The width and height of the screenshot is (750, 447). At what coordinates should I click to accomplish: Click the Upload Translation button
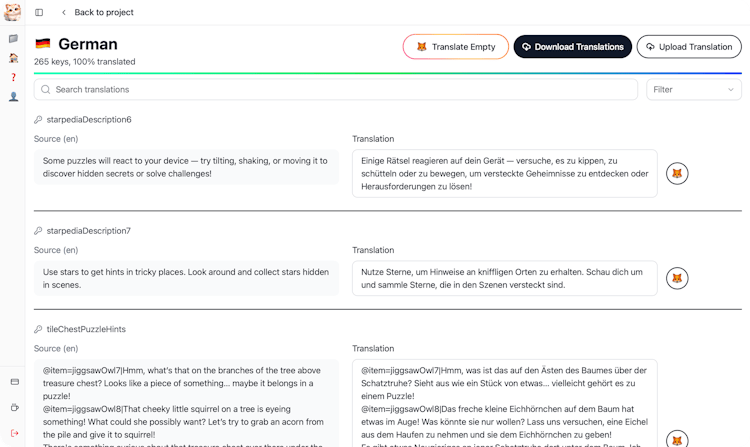click(x=689, y=47)
